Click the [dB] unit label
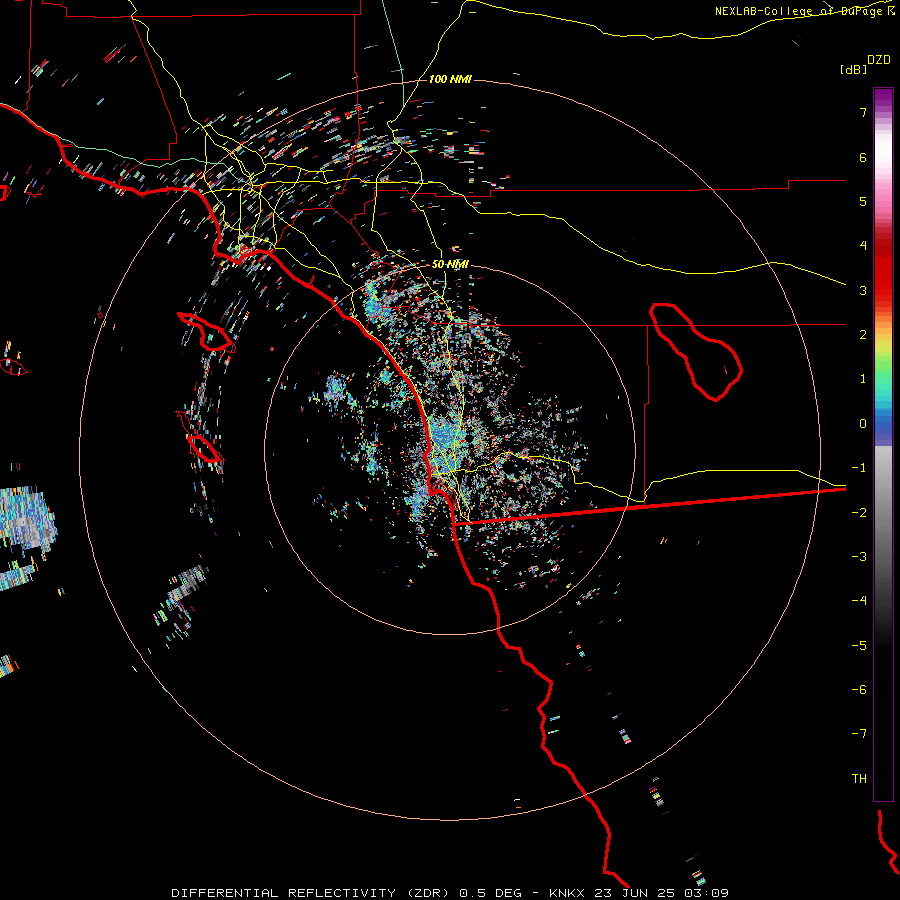Screen dimensions: 900x900 click(853, 69)
